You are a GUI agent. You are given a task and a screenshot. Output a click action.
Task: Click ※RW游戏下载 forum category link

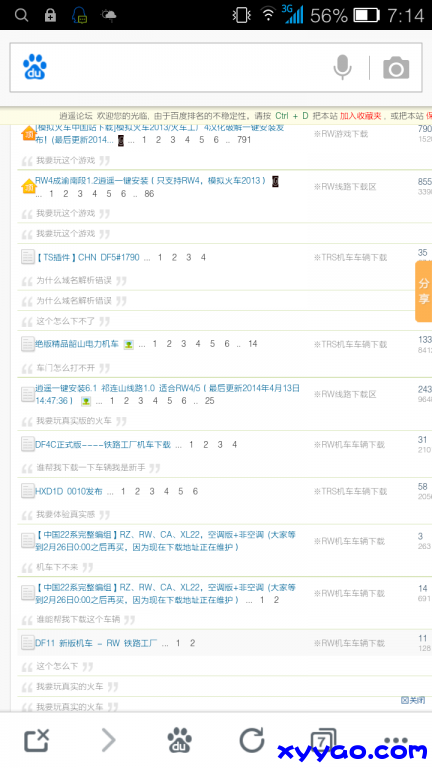coord(341,134)
